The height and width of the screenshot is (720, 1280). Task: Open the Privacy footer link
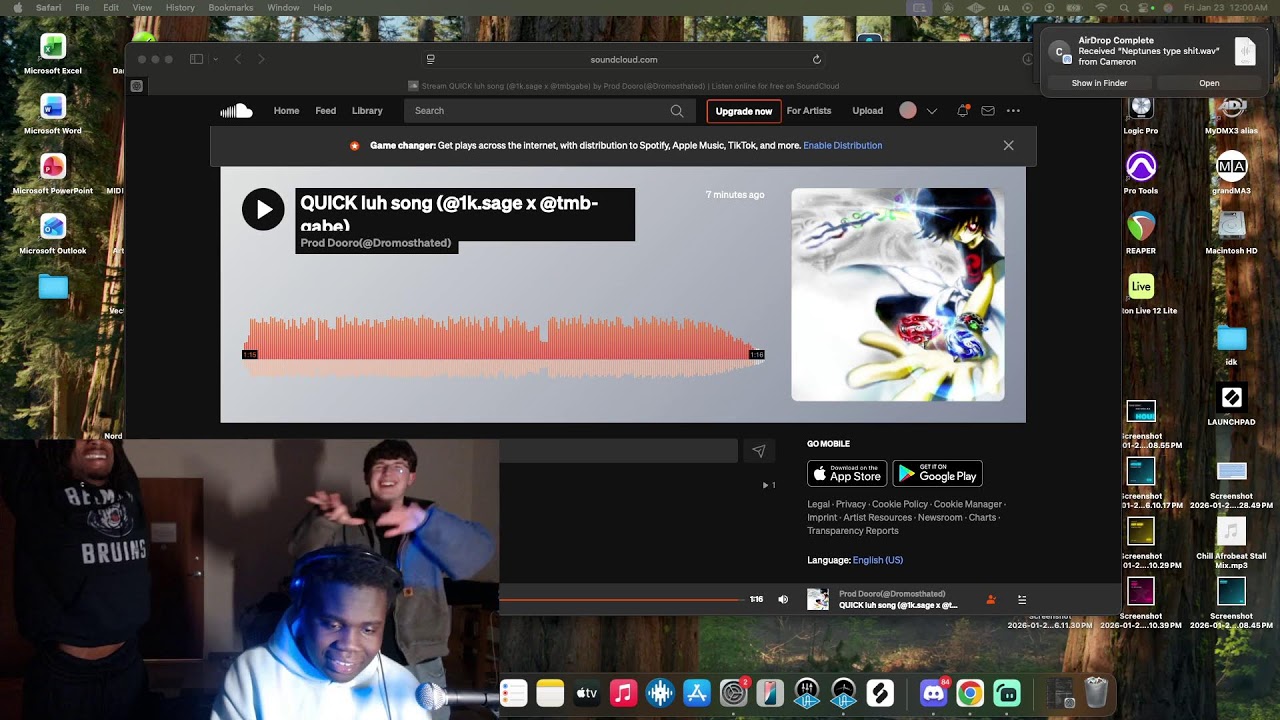pos(851,504)
